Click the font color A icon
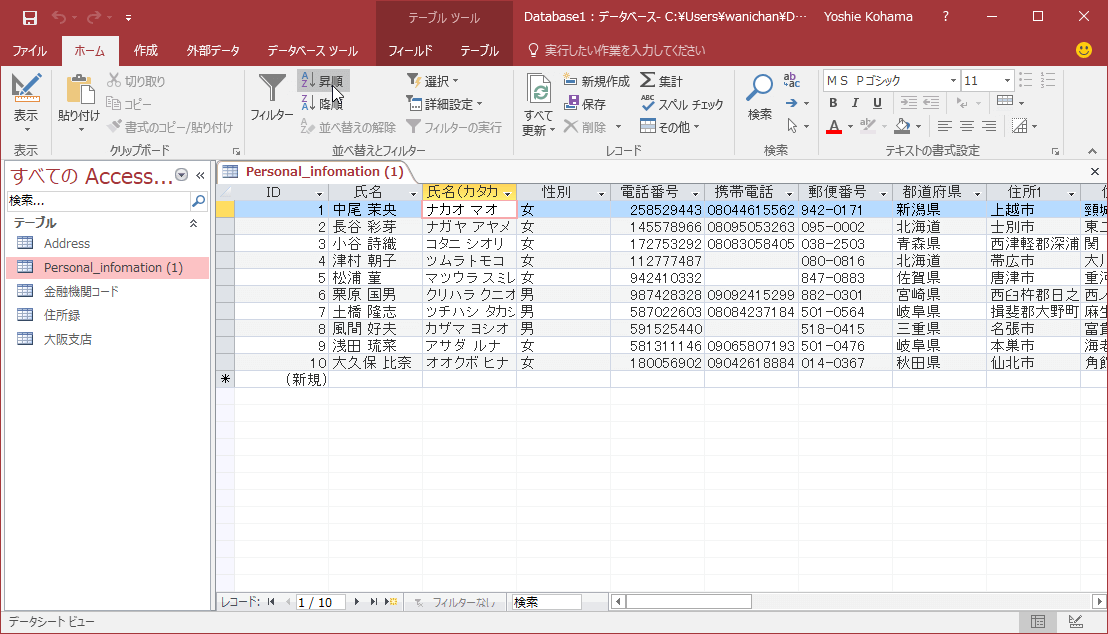The height and width of the screenshot is (634, 1108). pos(834,127)
